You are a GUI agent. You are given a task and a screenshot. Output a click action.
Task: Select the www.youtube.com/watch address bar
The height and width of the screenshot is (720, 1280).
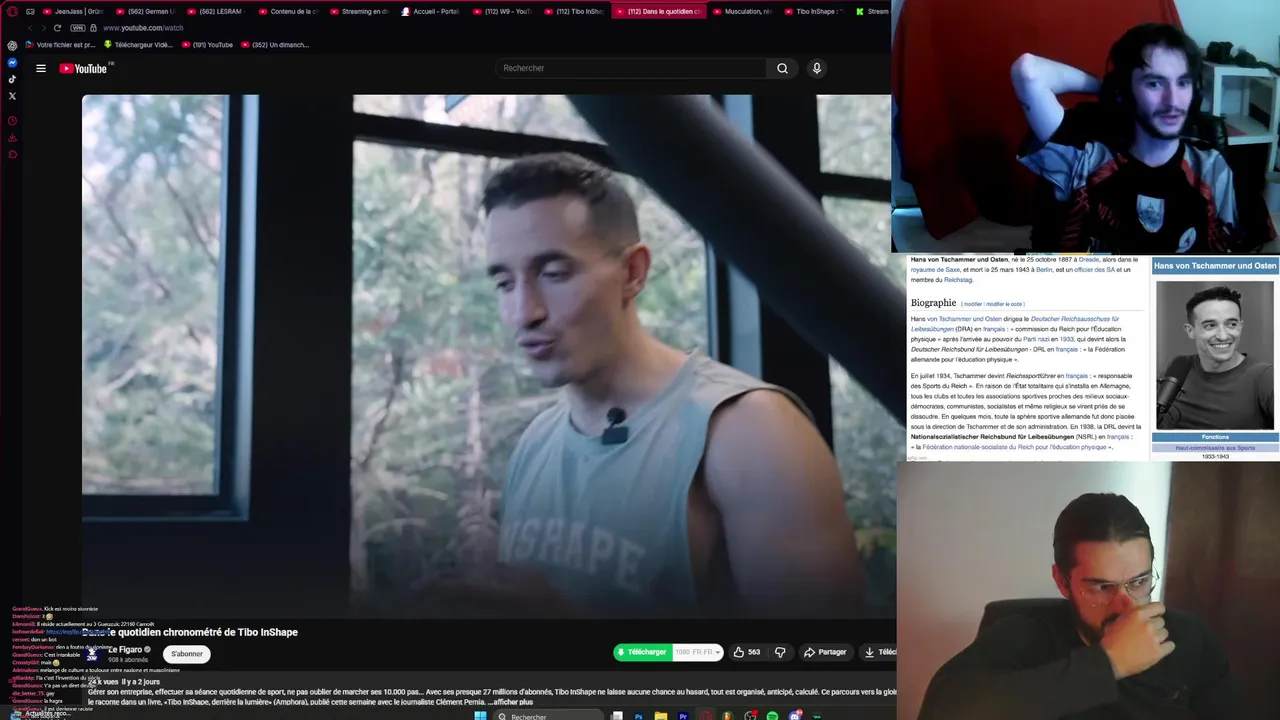pyautogui.click(x=143, y=28)
